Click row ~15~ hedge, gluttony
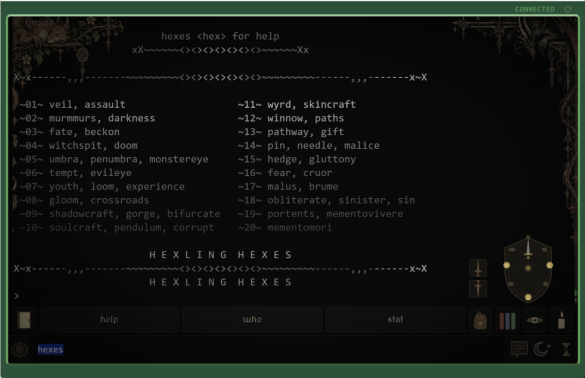585x378 pixels. 297,159
